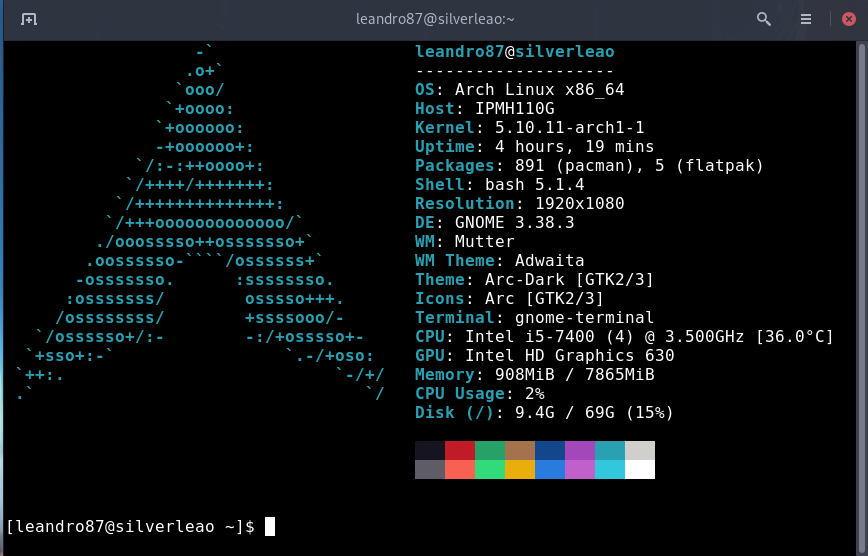Click the search magnifier icon

(764, 19)
